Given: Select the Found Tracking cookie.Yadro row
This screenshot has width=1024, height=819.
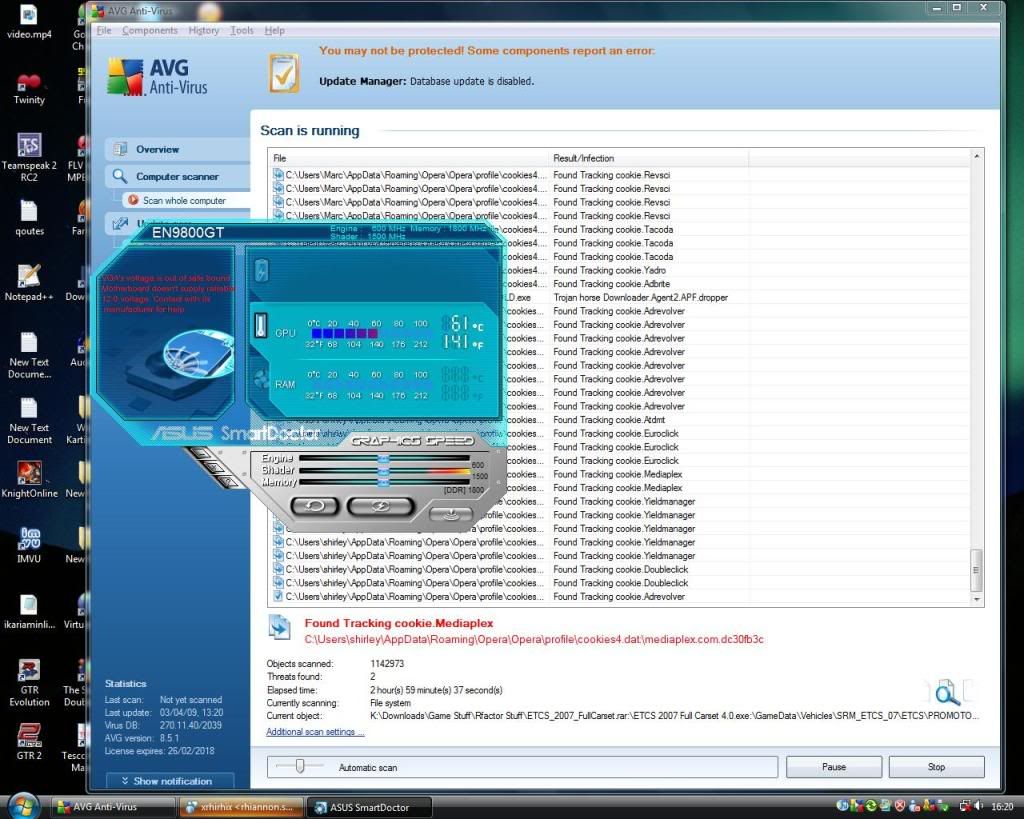Looking at the screenshot, I should tap(620, 270).
